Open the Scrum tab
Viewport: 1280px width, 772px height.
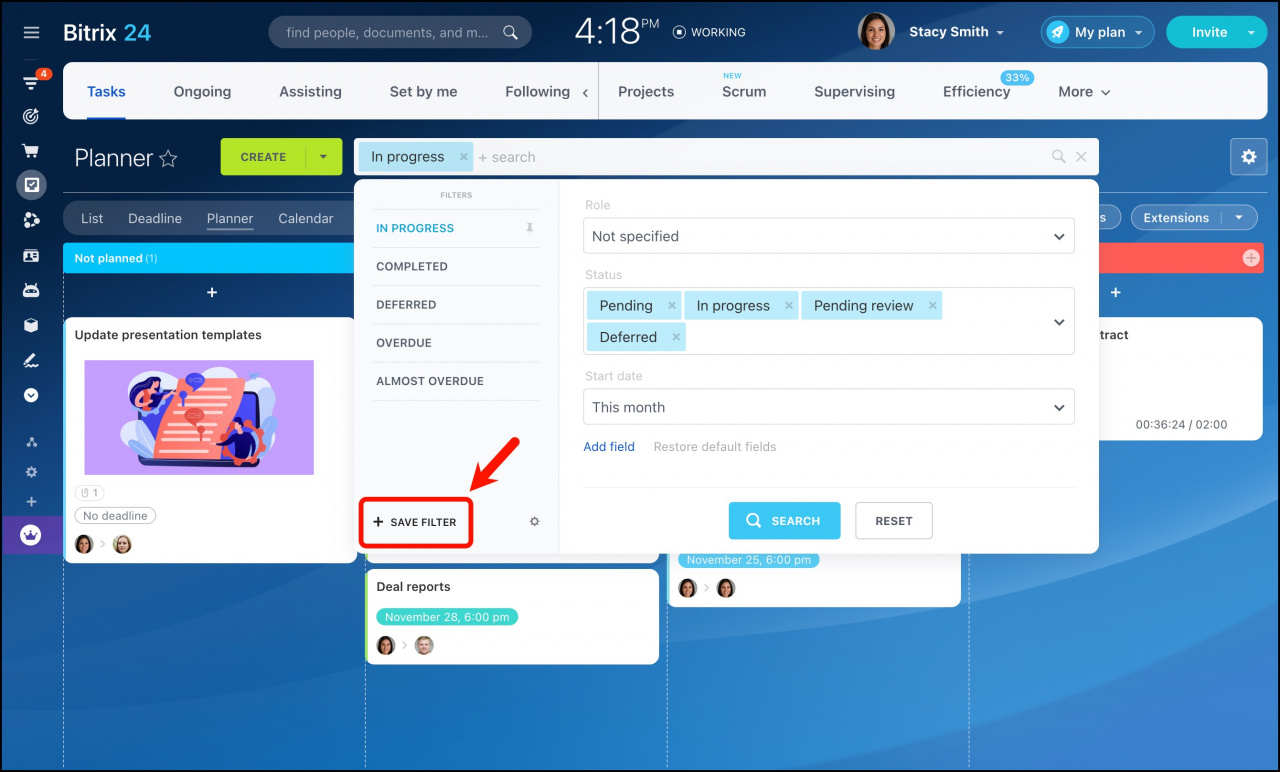(744, 91)
